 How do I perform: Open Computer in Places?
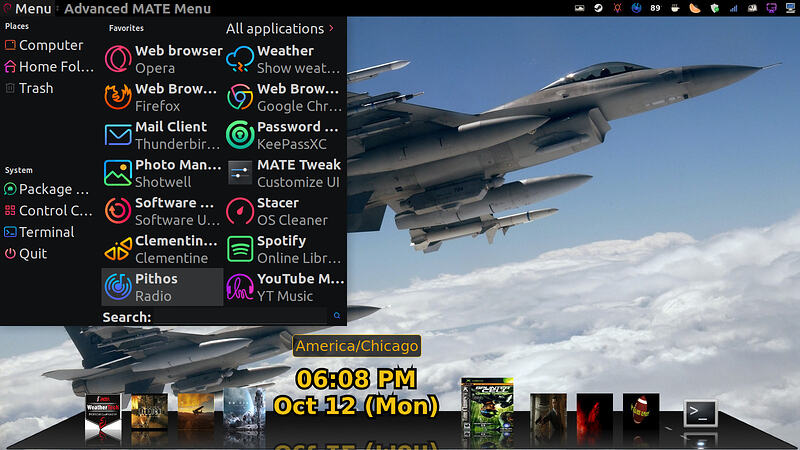(44, 45)
